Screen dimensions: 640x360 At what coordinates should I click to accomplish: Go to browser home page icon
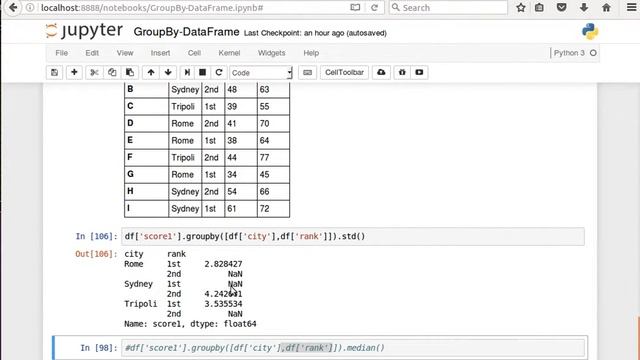pyautogui.click(x=606, y=7)
